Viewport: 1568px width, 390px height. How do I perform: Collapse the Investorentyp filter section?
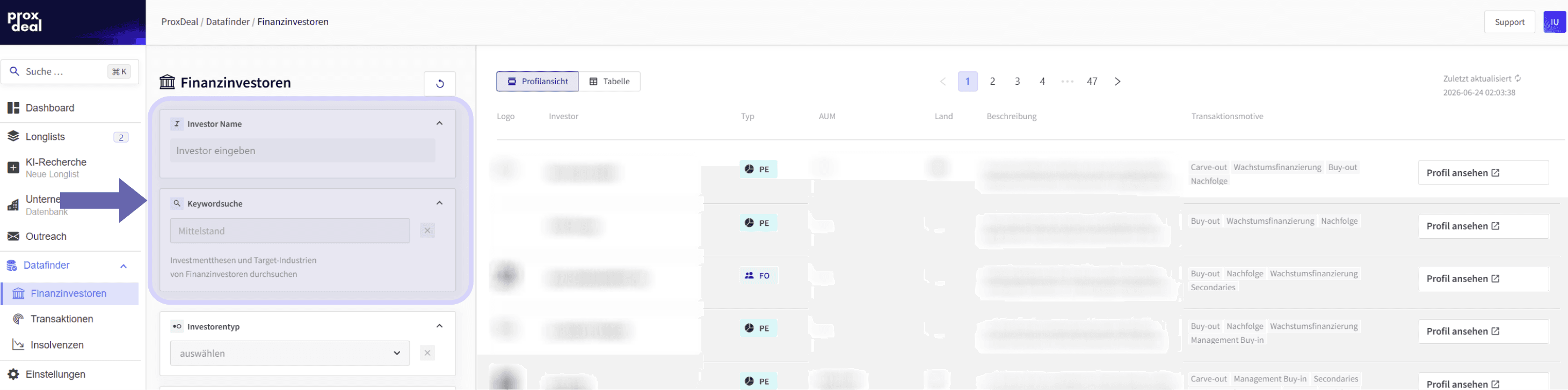(439, 326)
